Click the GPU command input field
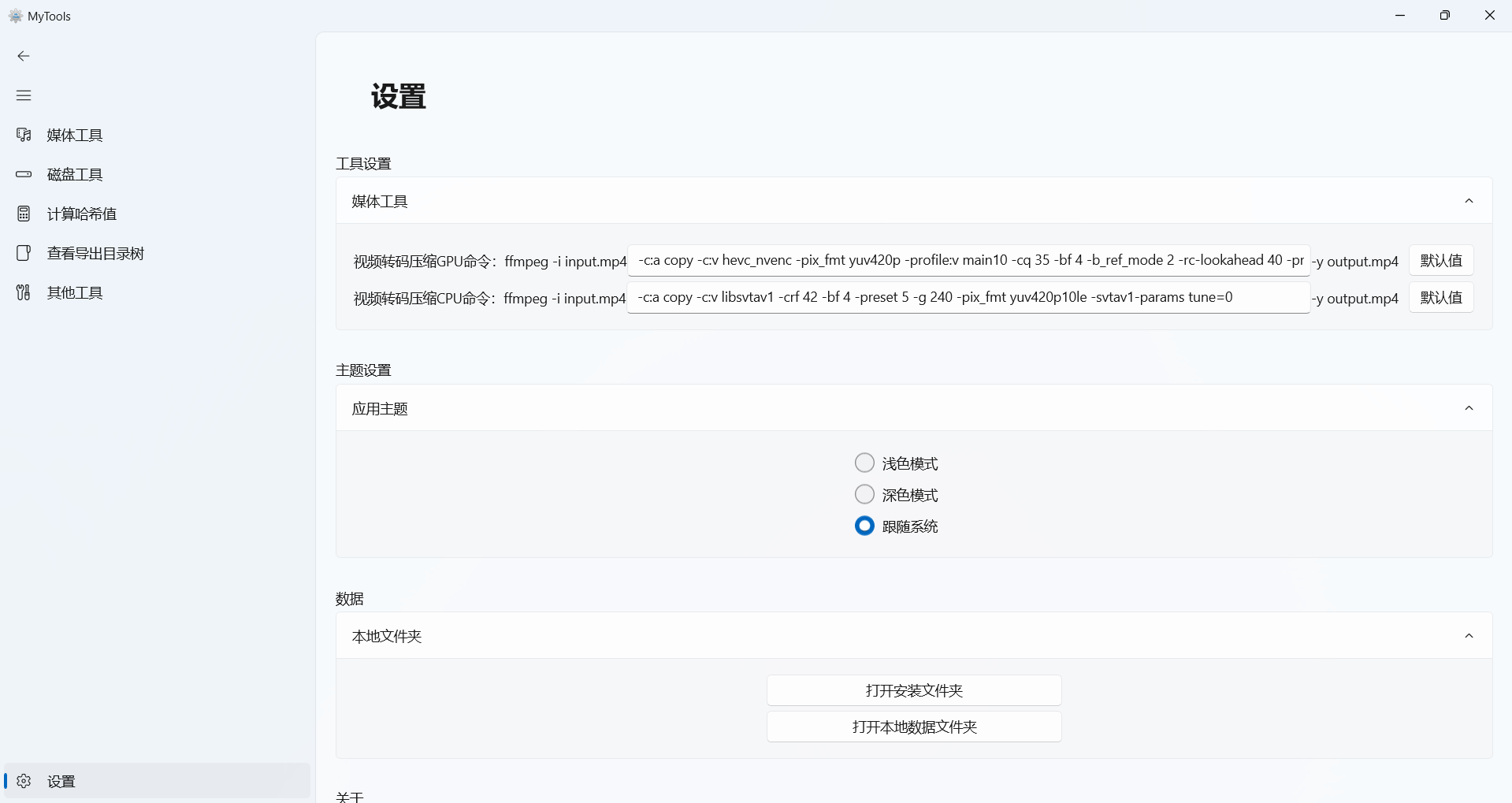Screen dimensions: 1512x803 [968, 260]
